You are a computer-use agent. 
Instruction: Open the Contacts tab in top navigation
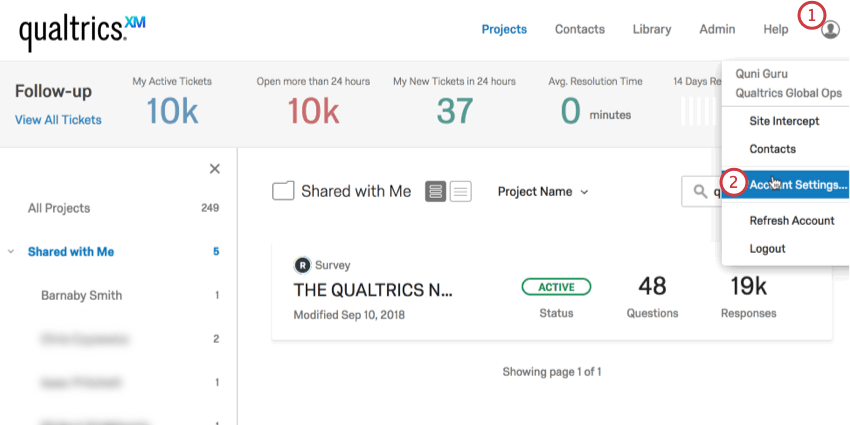[x=579, y=29]
